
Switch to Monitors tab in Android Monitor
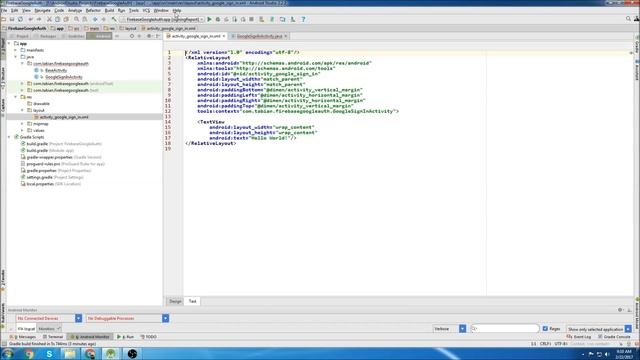(x=49, y=329)
